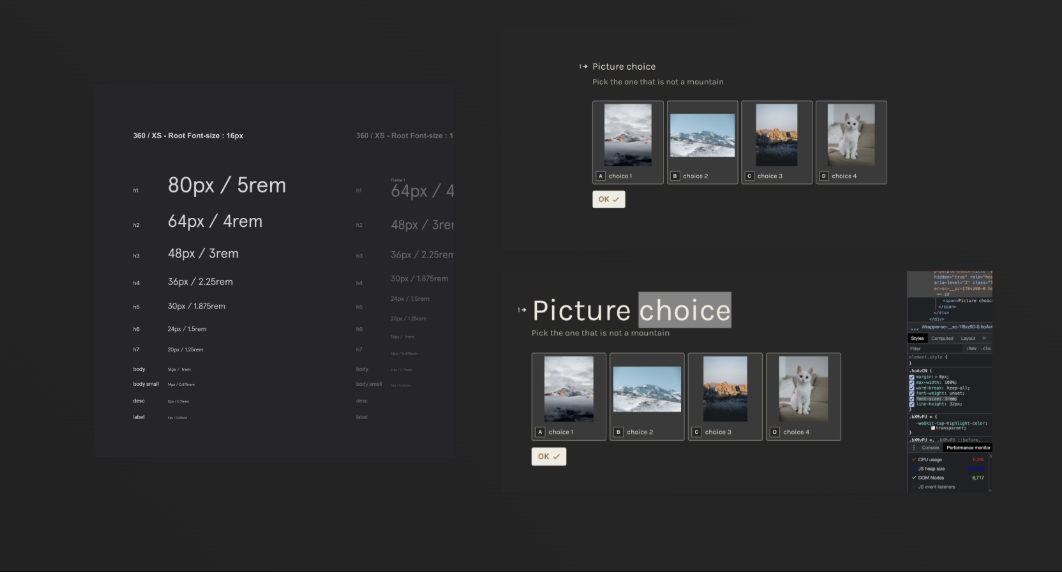Open the drawer's three-dot menu beside the Console tab
The height and width of the screenshot is (572, 1062).
[913, 447]
